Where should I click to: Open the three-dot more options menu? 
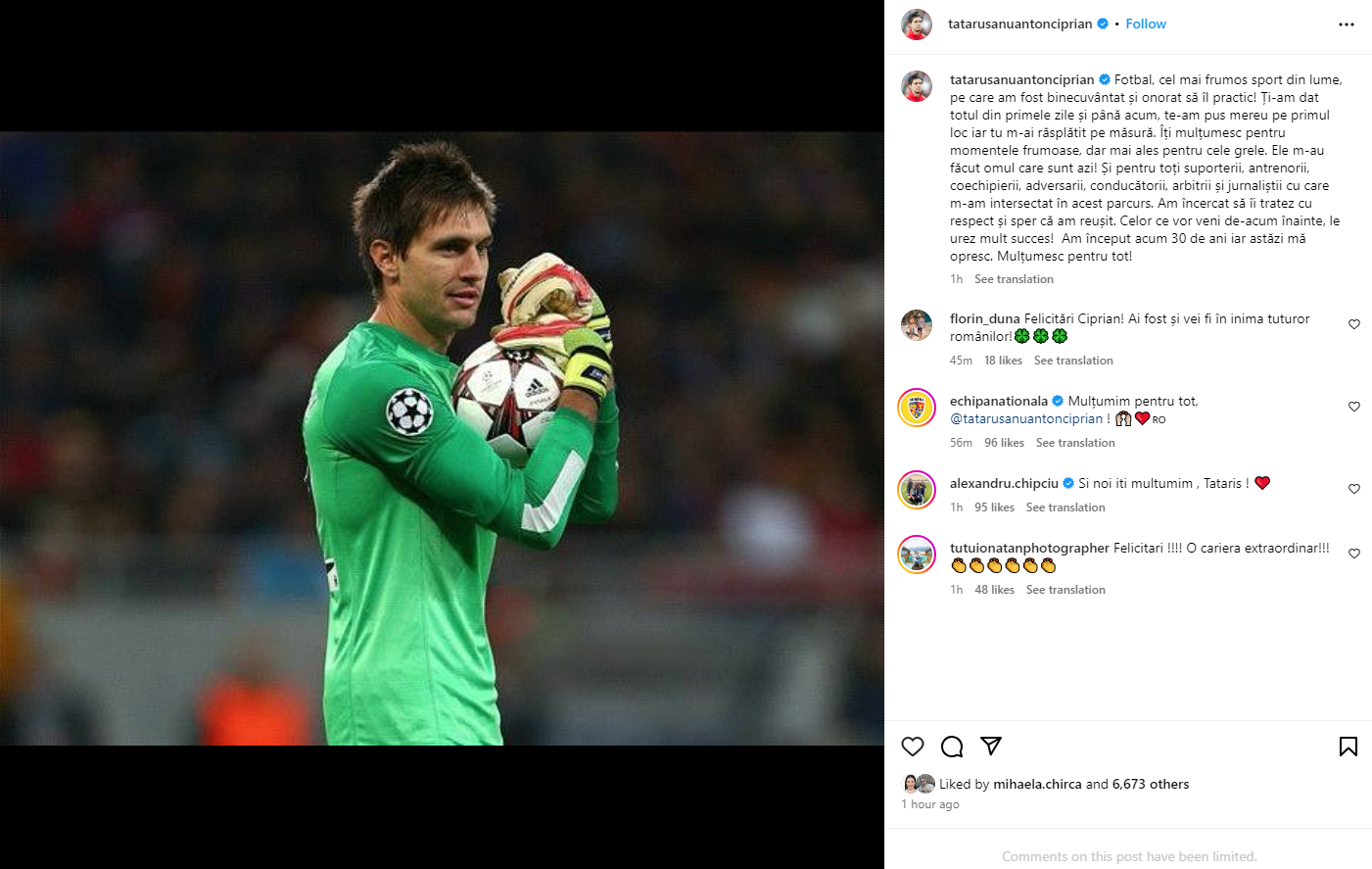click(x=1347, y=24)
